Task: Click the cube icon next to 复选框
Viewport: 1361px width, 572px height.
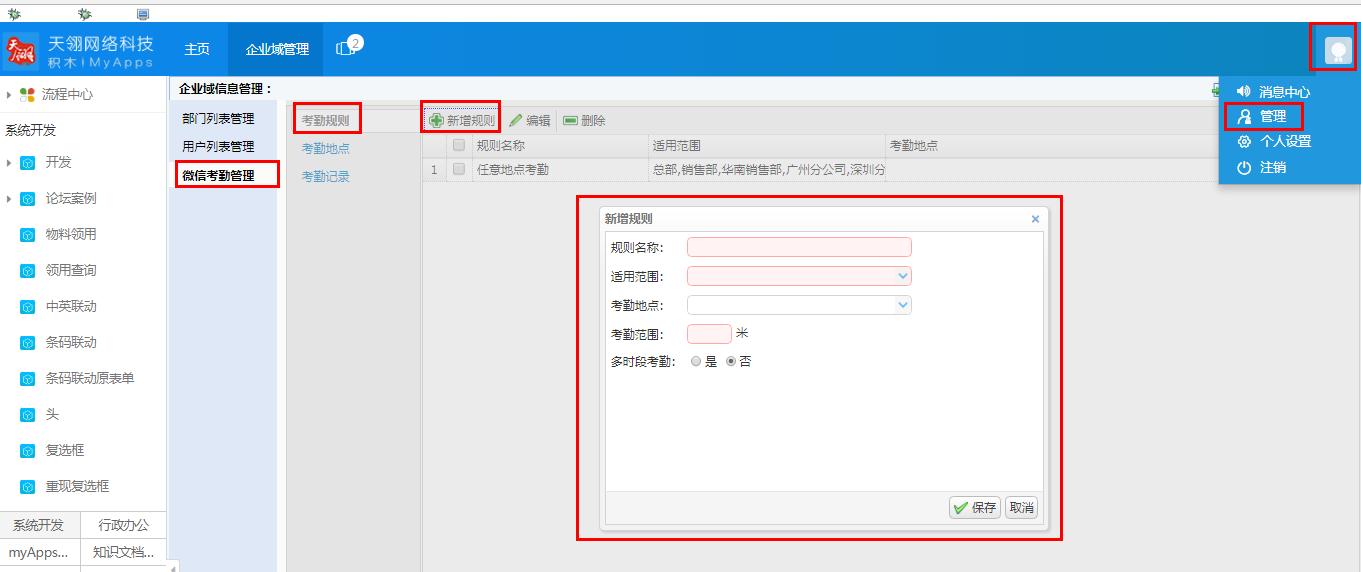Action: pos(28,451)
